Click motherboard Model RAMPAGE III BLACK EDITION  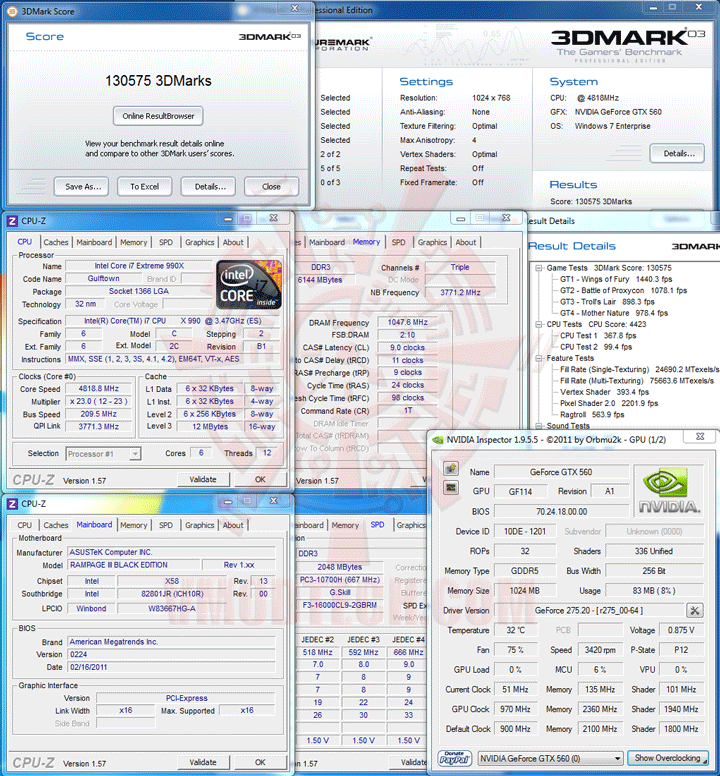point(134,565)
